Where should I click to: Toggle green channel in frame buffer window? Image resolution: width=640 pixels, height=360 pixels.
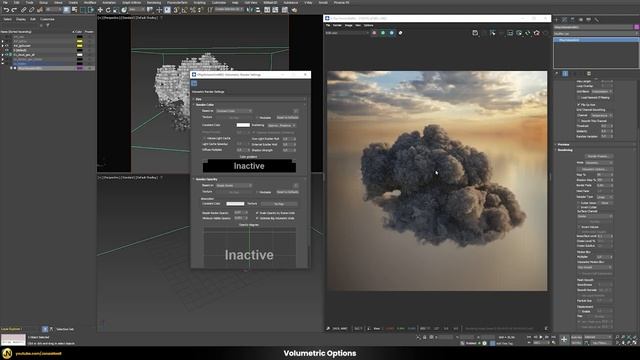tap(383, 33)
